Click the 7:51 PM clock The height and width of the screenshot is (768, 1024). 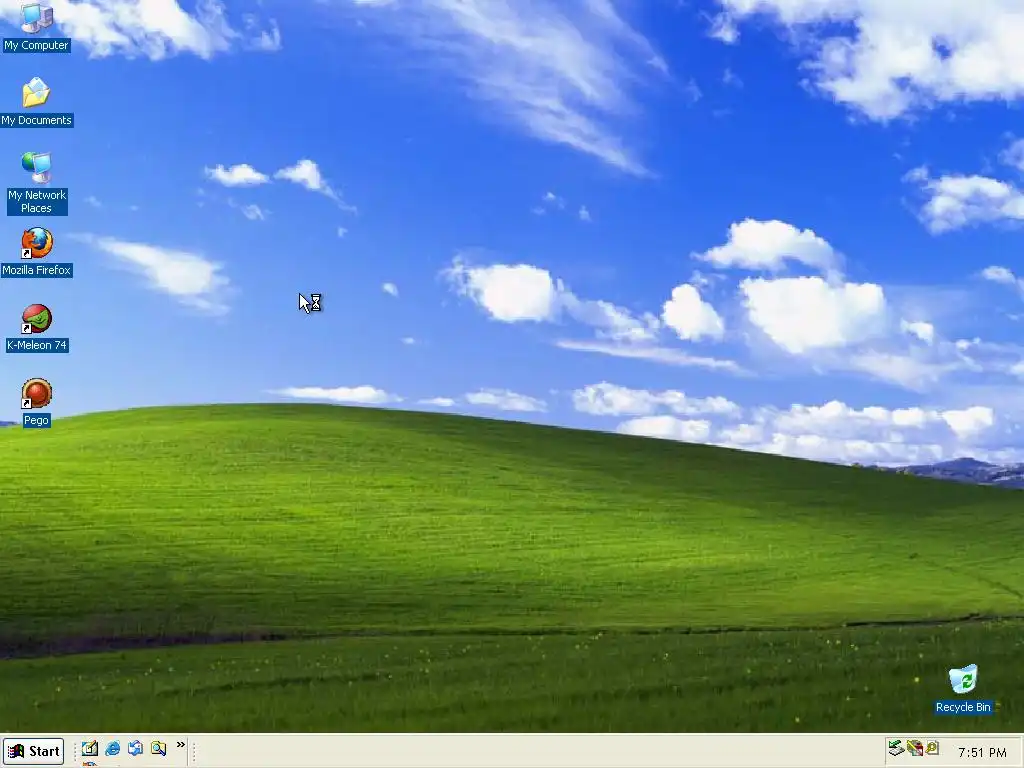tap(982, 752)
